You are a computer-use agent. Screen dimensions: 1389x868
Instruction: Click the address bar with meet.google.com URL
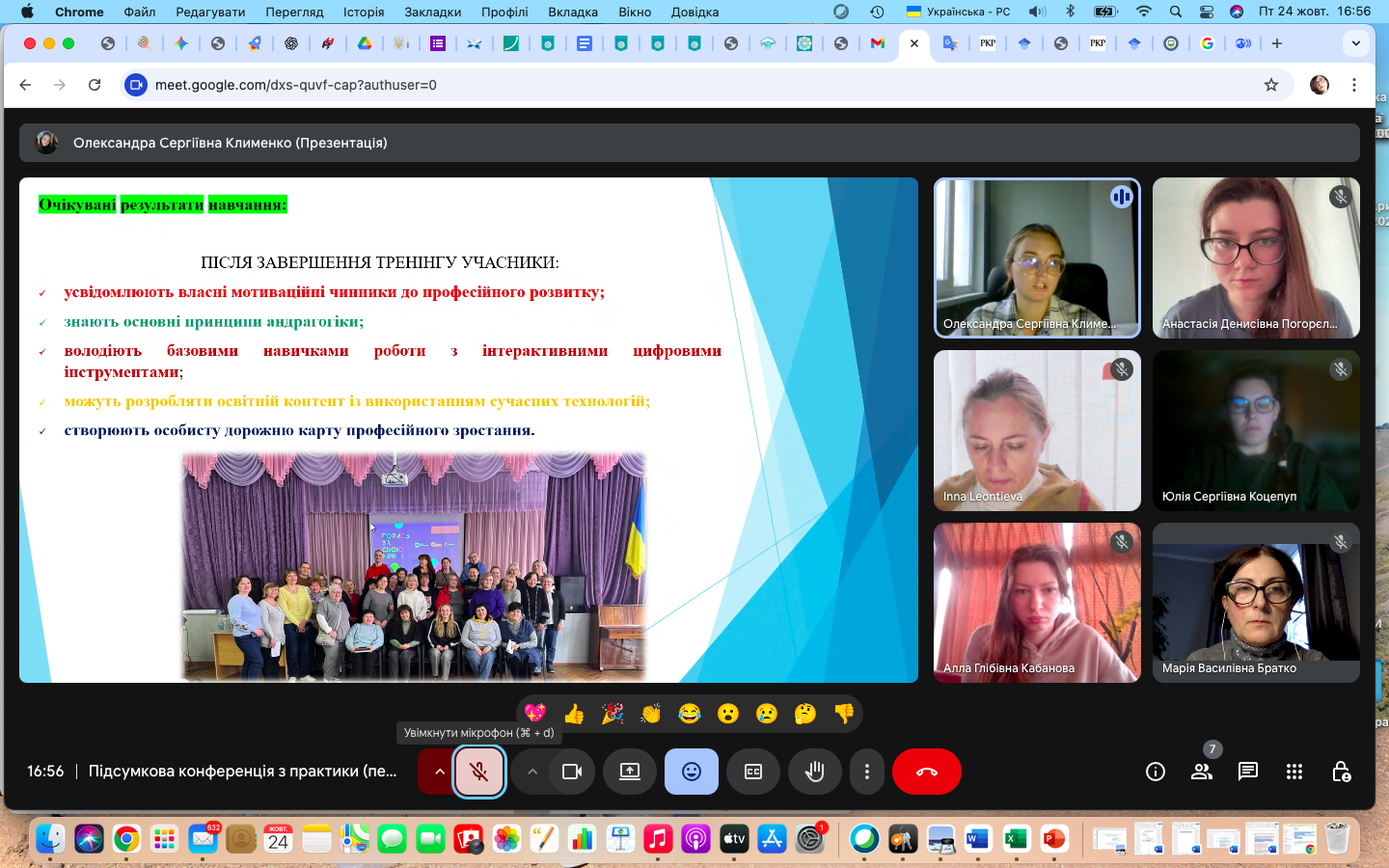(675, 85)
